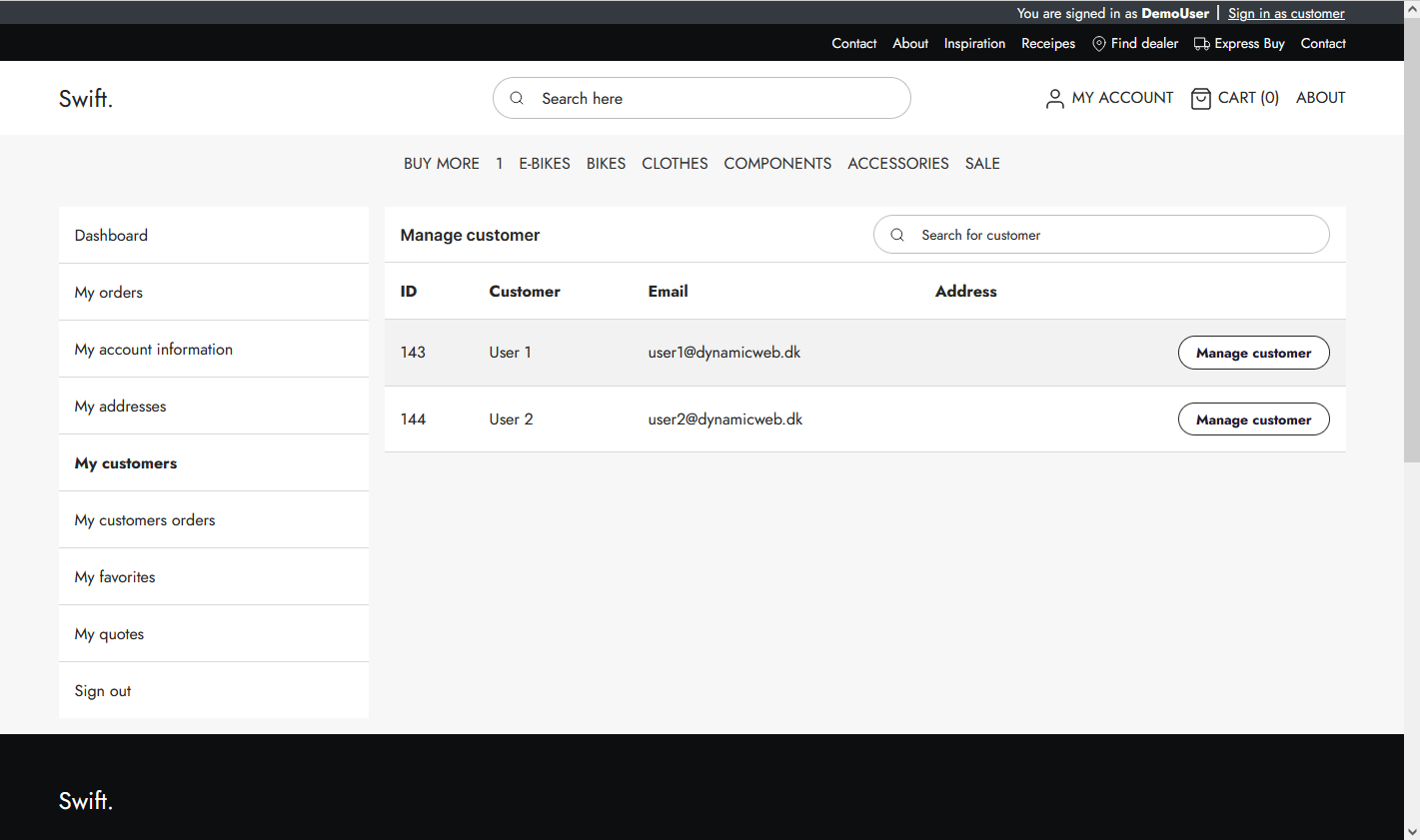Open the BUY MORE navigation item

click(442, 163)
